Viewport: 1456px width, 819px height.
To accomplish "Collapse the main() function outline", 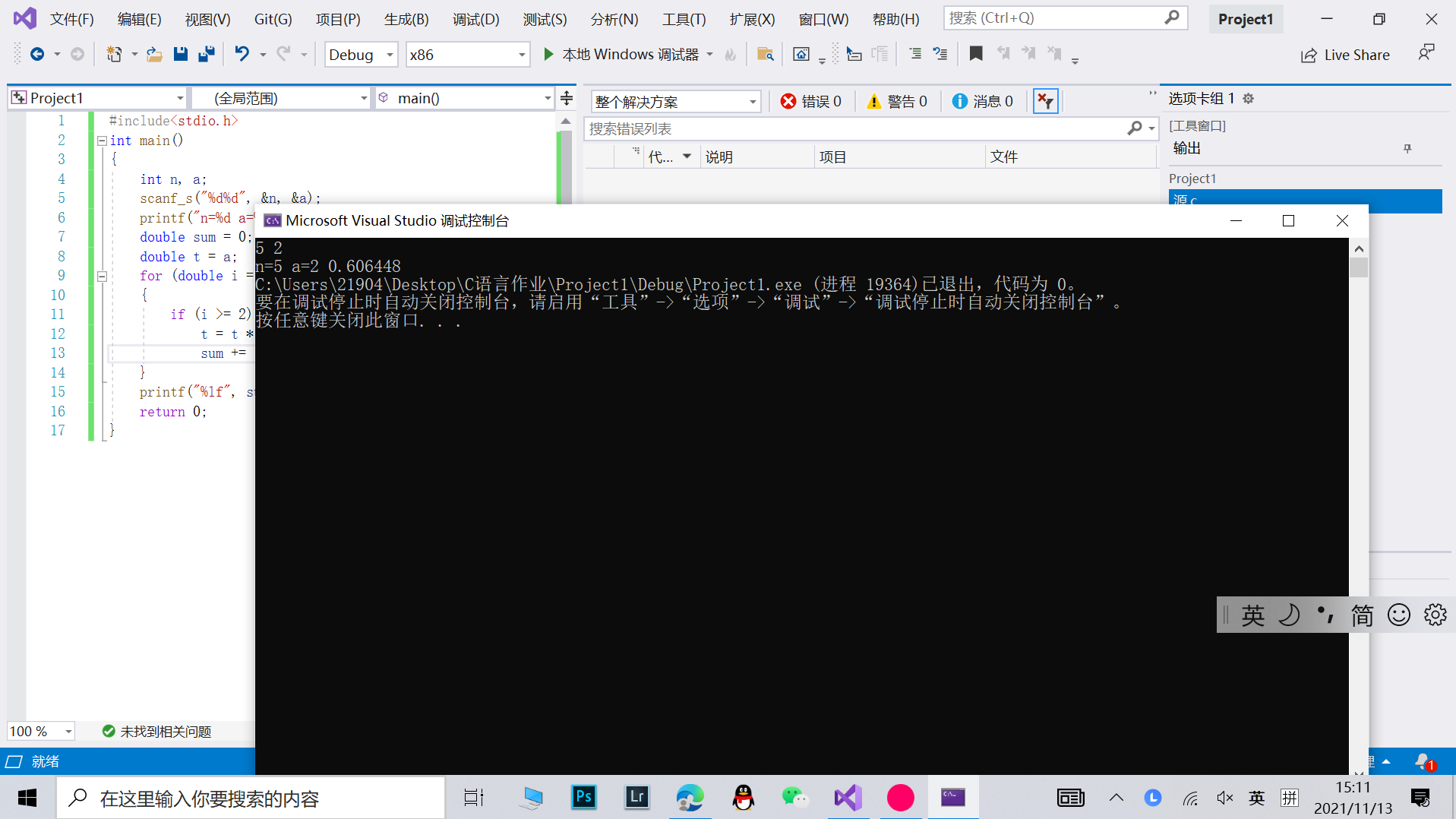I will (x=102, y=141).
